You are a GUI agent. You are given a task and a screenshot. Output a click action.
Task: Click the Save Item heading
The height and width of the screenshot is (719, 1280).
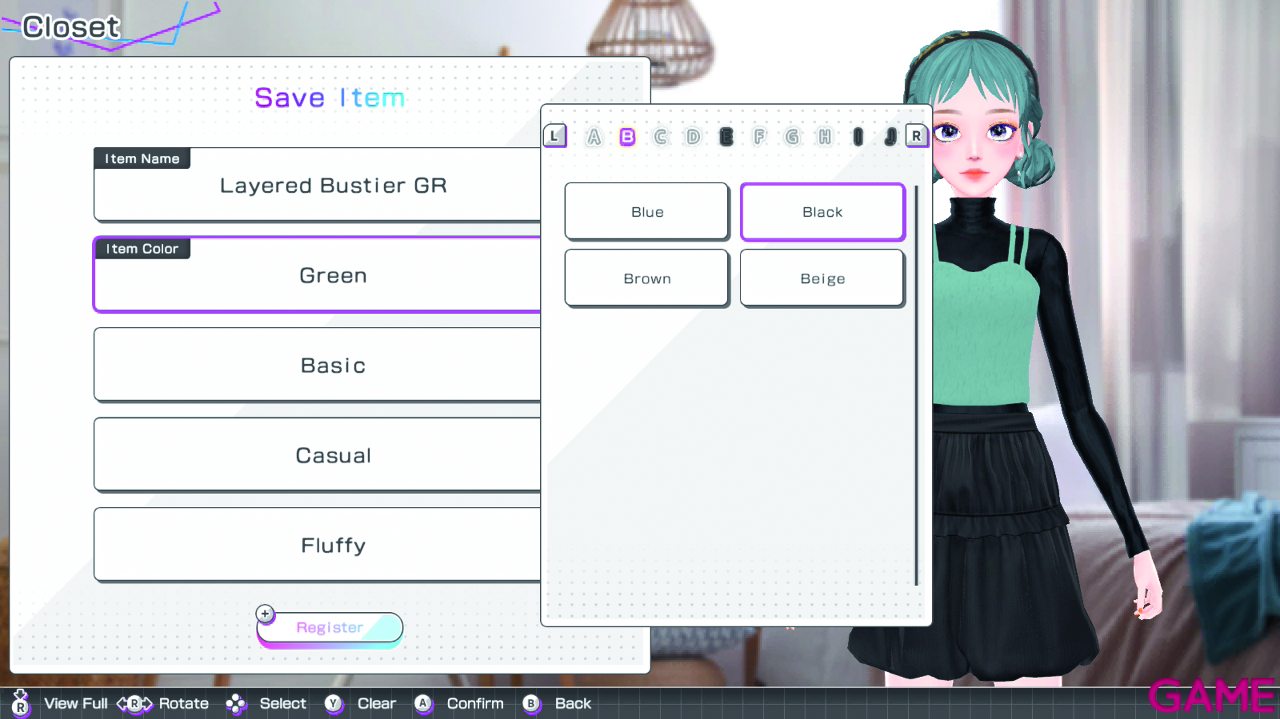click(330, 98)
